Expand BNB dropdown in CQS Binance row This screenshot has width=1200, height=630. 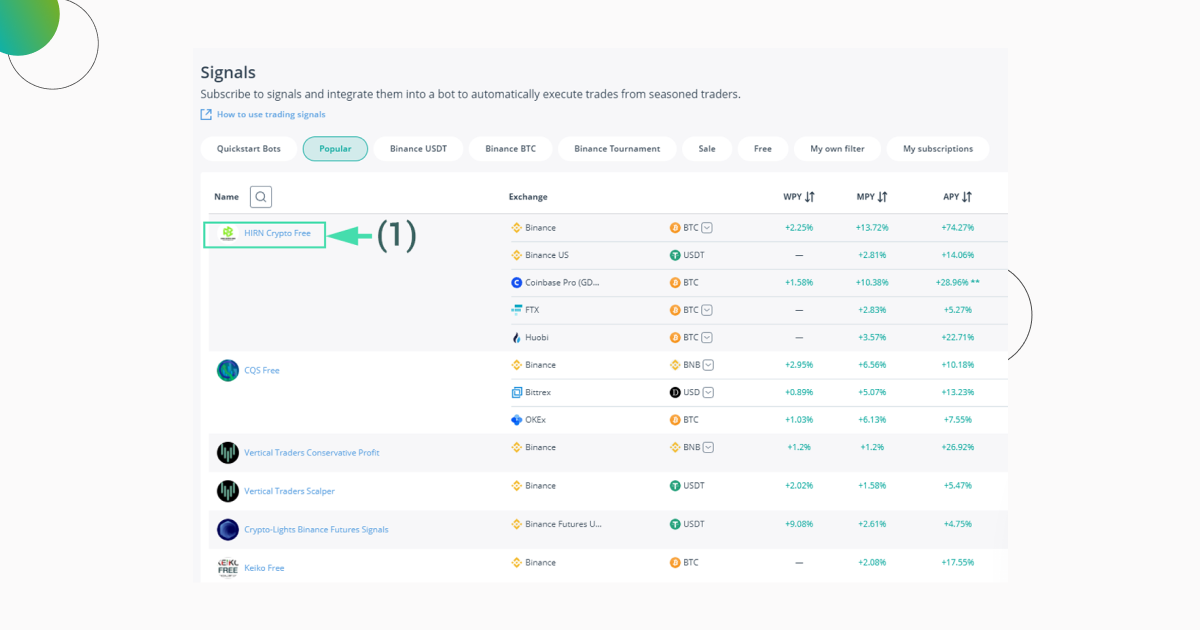[x=708, y=365]
